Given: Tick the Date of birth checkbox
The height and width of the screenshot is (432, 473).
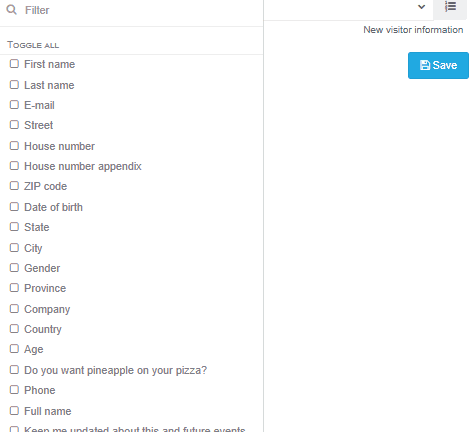Looking at the screenshot, I should tap(14, 207).
